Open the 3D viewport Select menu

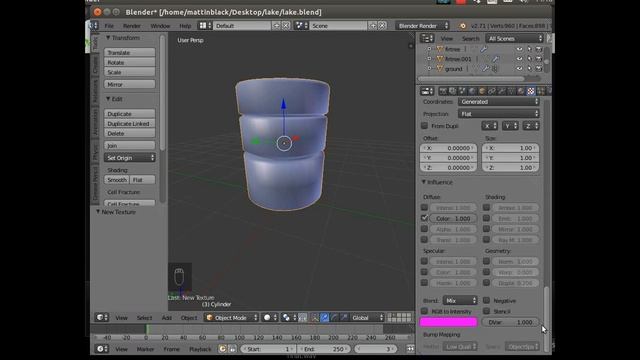coord(144,318)
